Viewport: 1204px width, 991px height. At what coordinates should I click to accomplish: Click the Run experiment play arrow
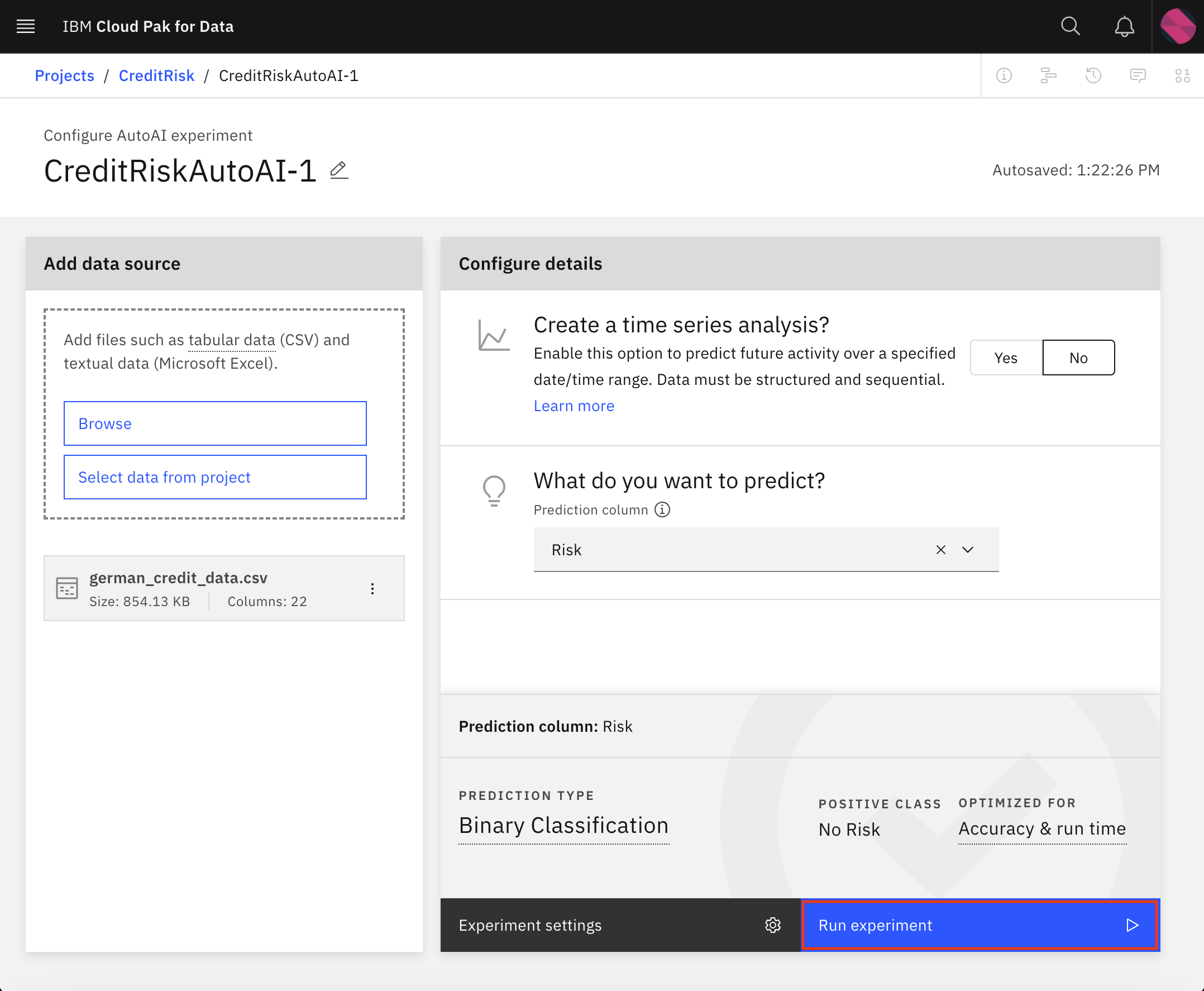pyautogui.click(x=1133, y=925)
